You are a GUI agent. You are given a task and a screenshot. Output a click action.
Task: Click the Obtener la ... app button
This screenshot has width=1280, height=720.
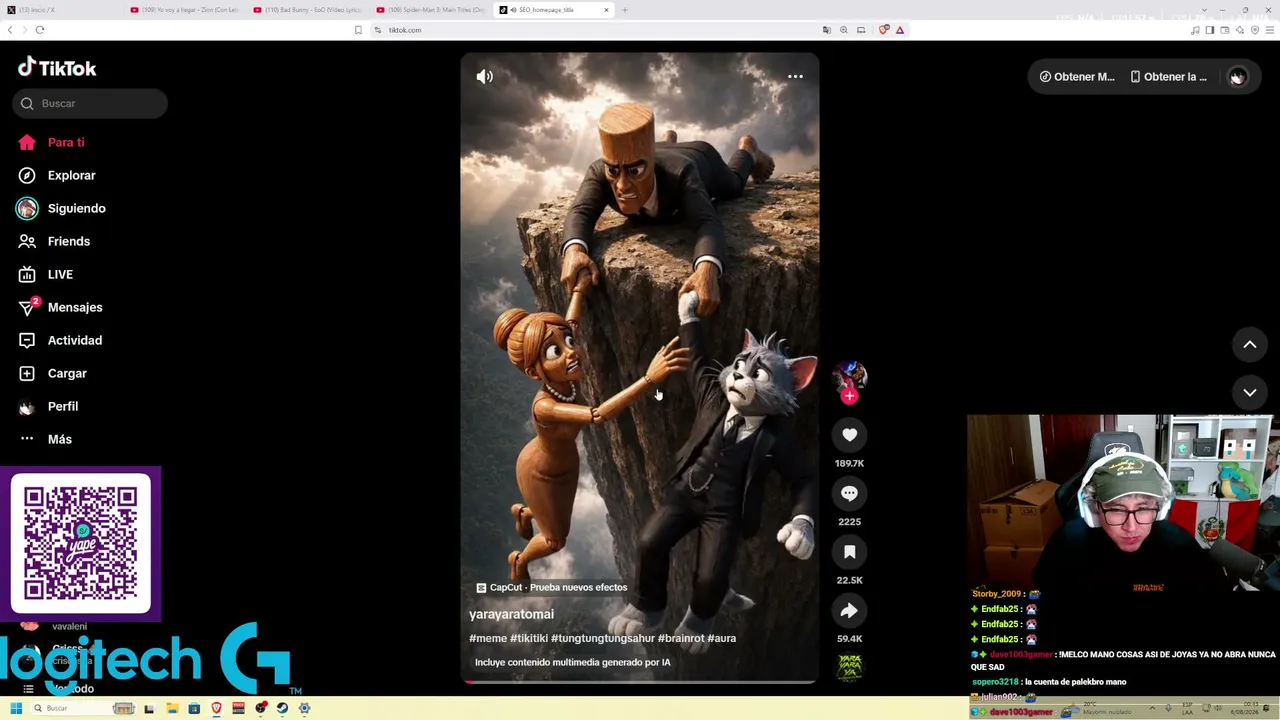1168,77
